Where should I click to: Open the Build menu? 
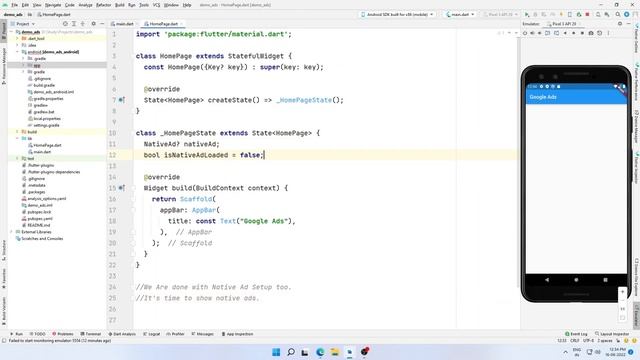(120, 5)
